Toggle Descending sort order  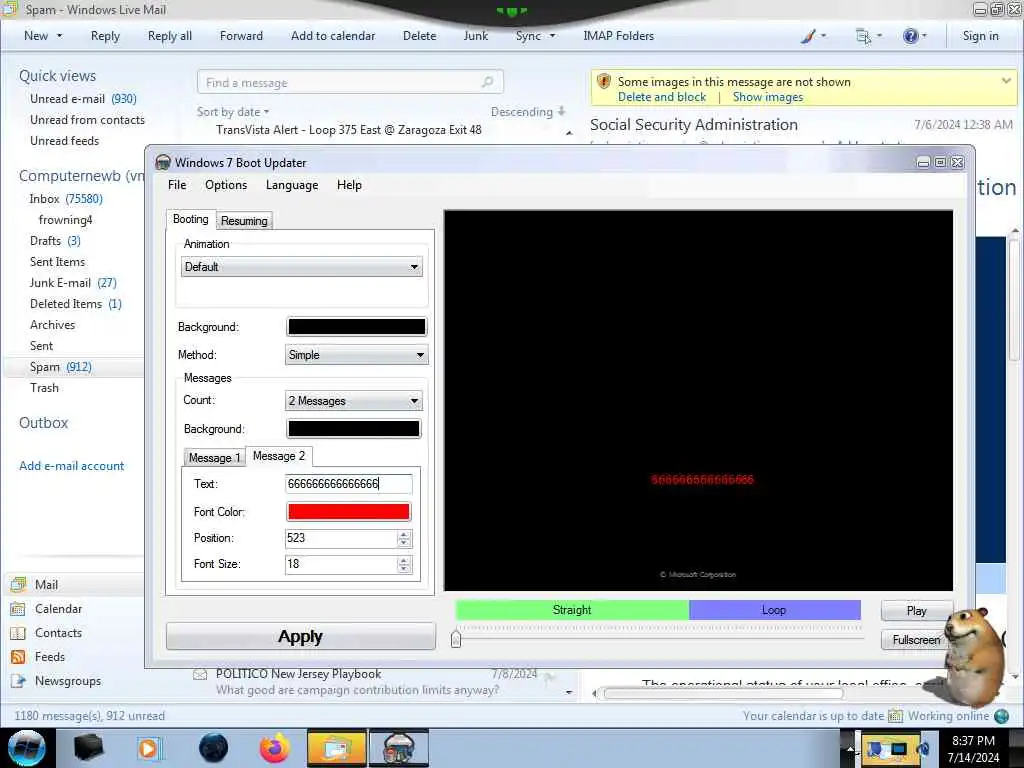(x=528, y=112)
